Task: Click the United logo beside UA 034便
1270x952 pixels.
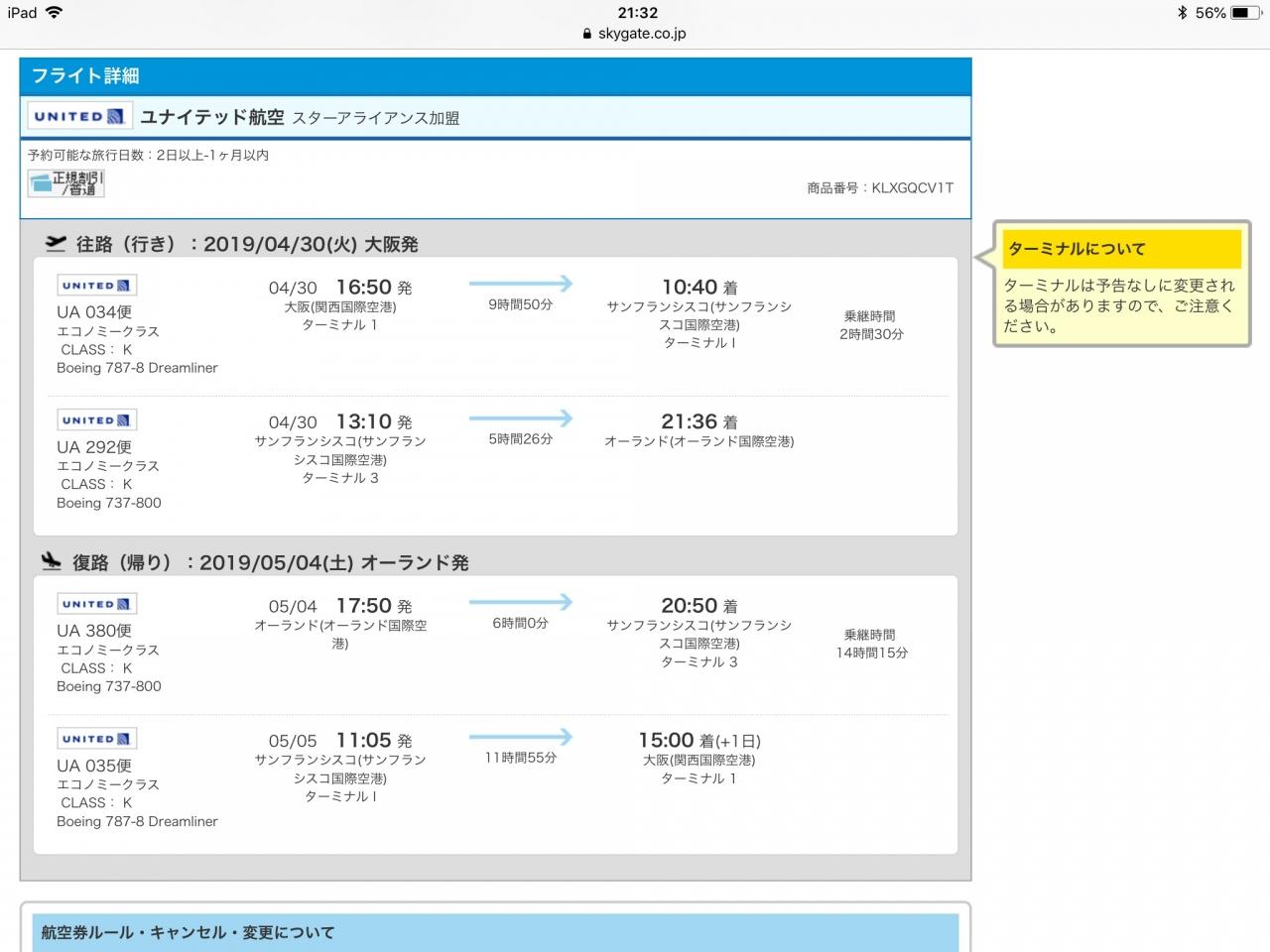Action: click(96, 286)
